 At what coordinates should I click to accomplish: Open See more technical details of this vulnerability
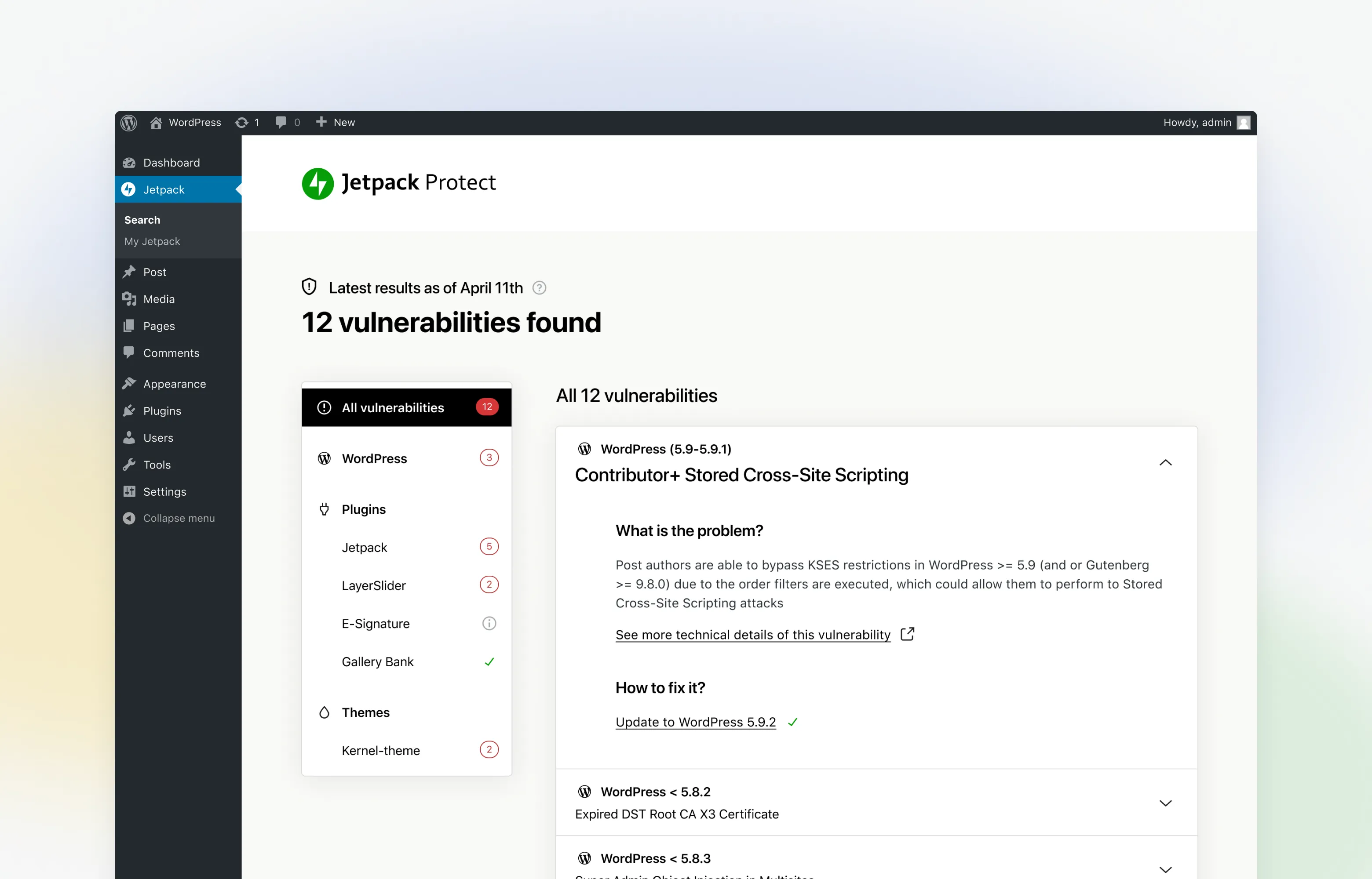click(752, 634)
